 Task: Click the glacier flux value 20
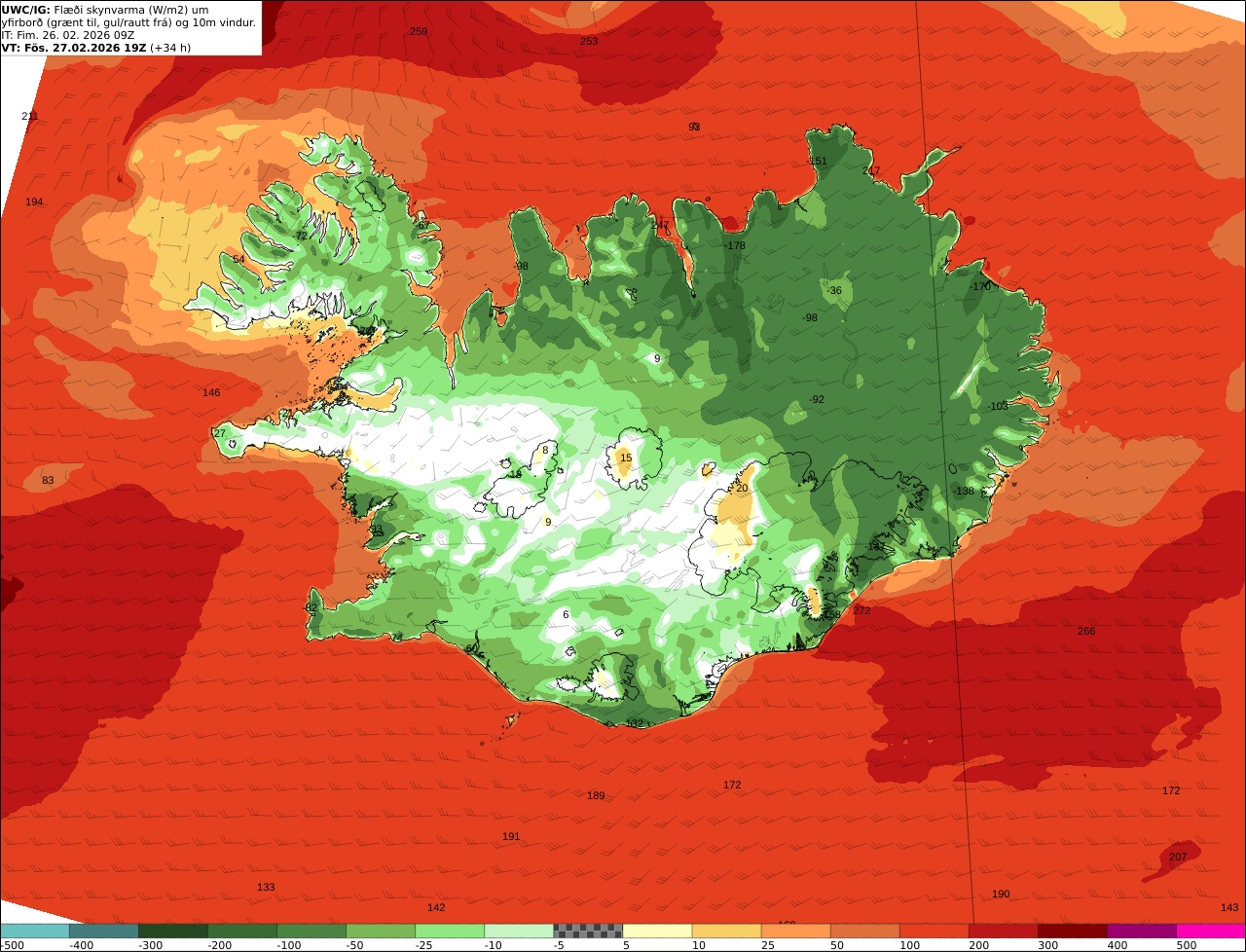742,488
